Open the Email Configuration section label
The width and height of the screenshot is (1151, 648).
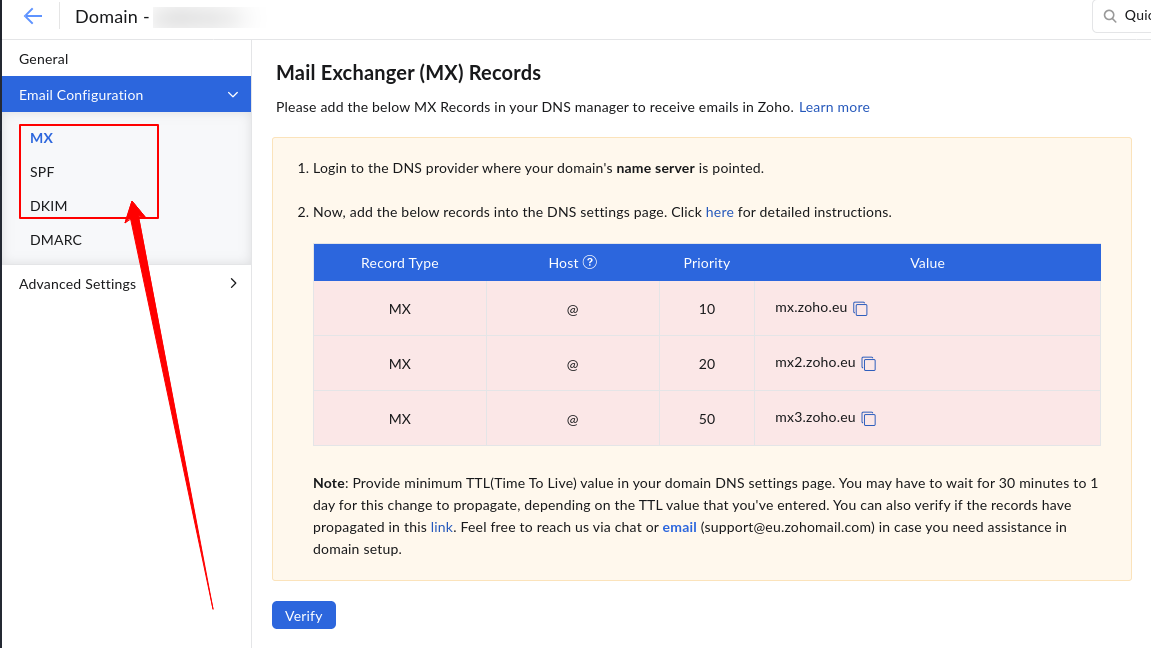tap(81, 95)
